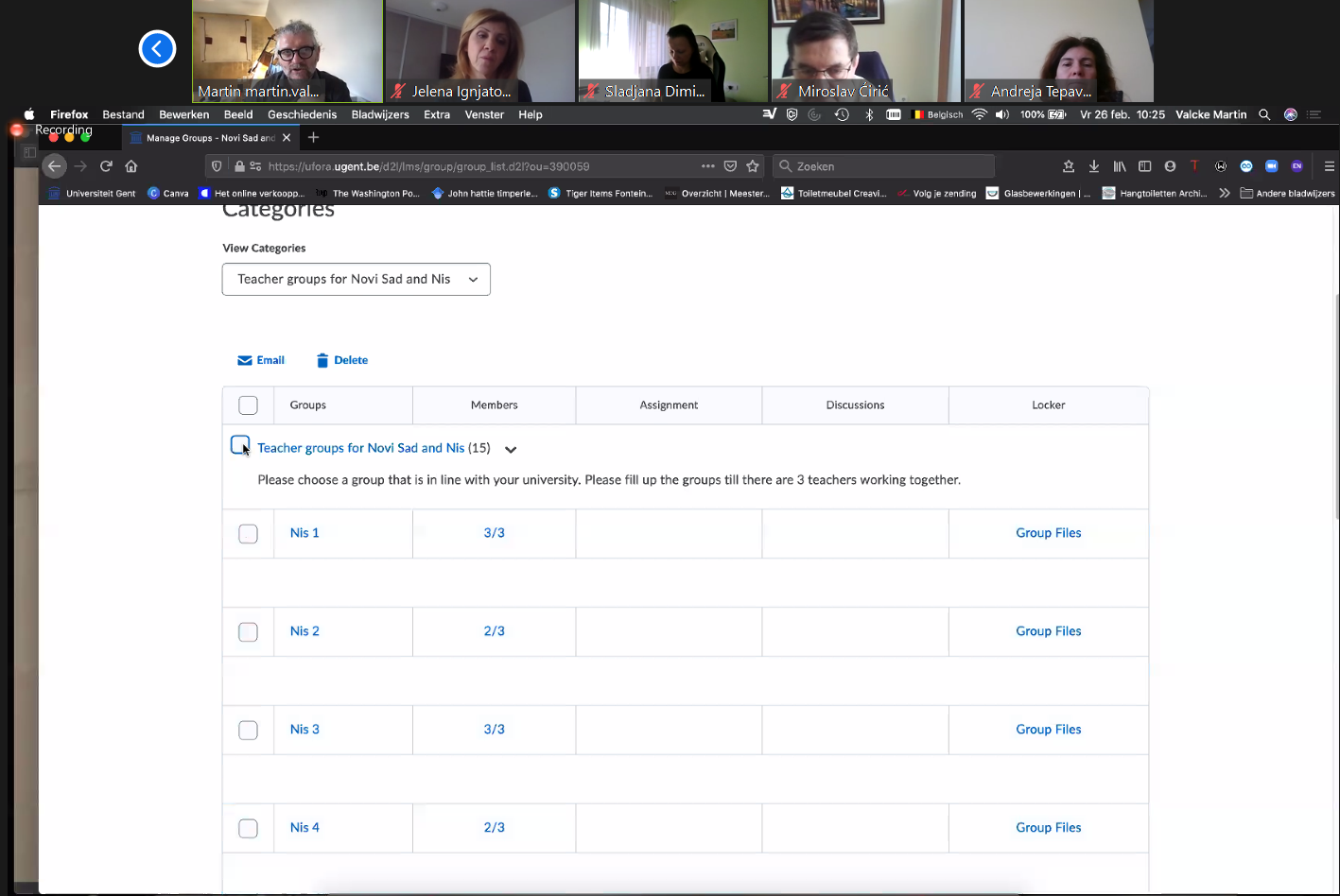1340x896 pixels.
Task: Open the Universiteit Gent bookmark
Action: click(92, 193)
